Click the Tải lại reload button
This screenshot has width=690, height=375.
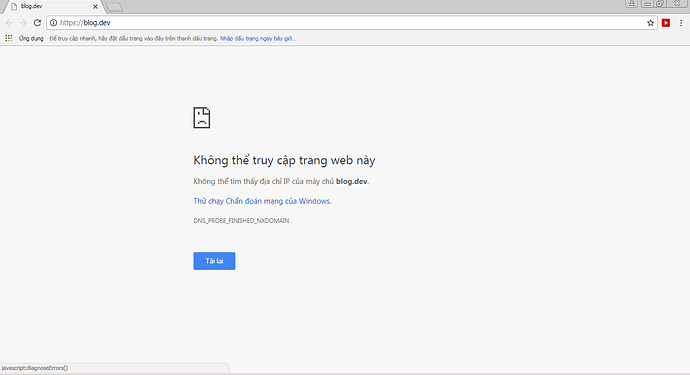tap(214, 261)
